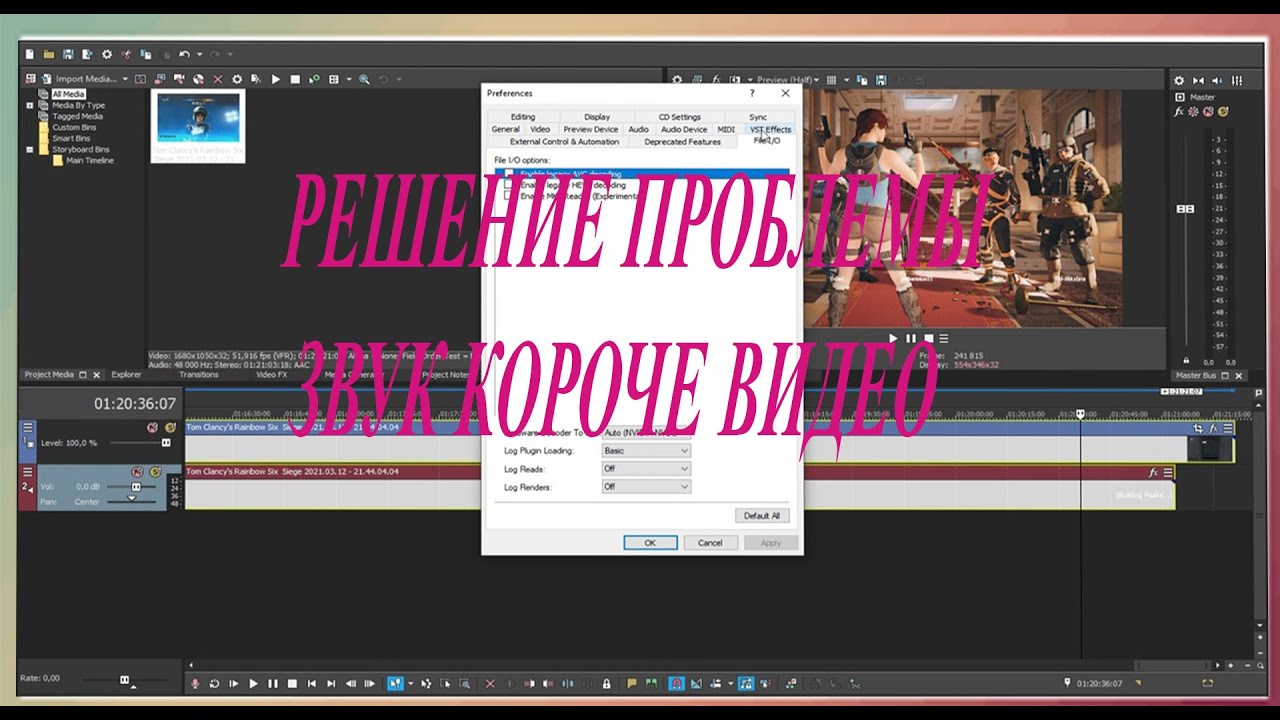
Task: Open the VST Effects tab in Preferences
Action: [x=771, y=129]
